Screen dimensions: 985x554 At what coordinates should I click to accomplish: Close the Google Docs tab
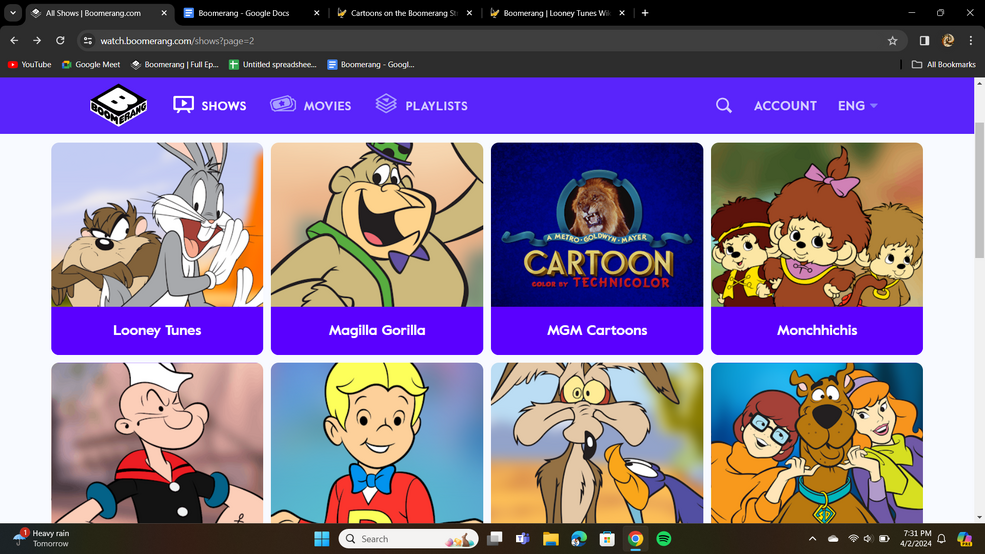coord(317,13)
